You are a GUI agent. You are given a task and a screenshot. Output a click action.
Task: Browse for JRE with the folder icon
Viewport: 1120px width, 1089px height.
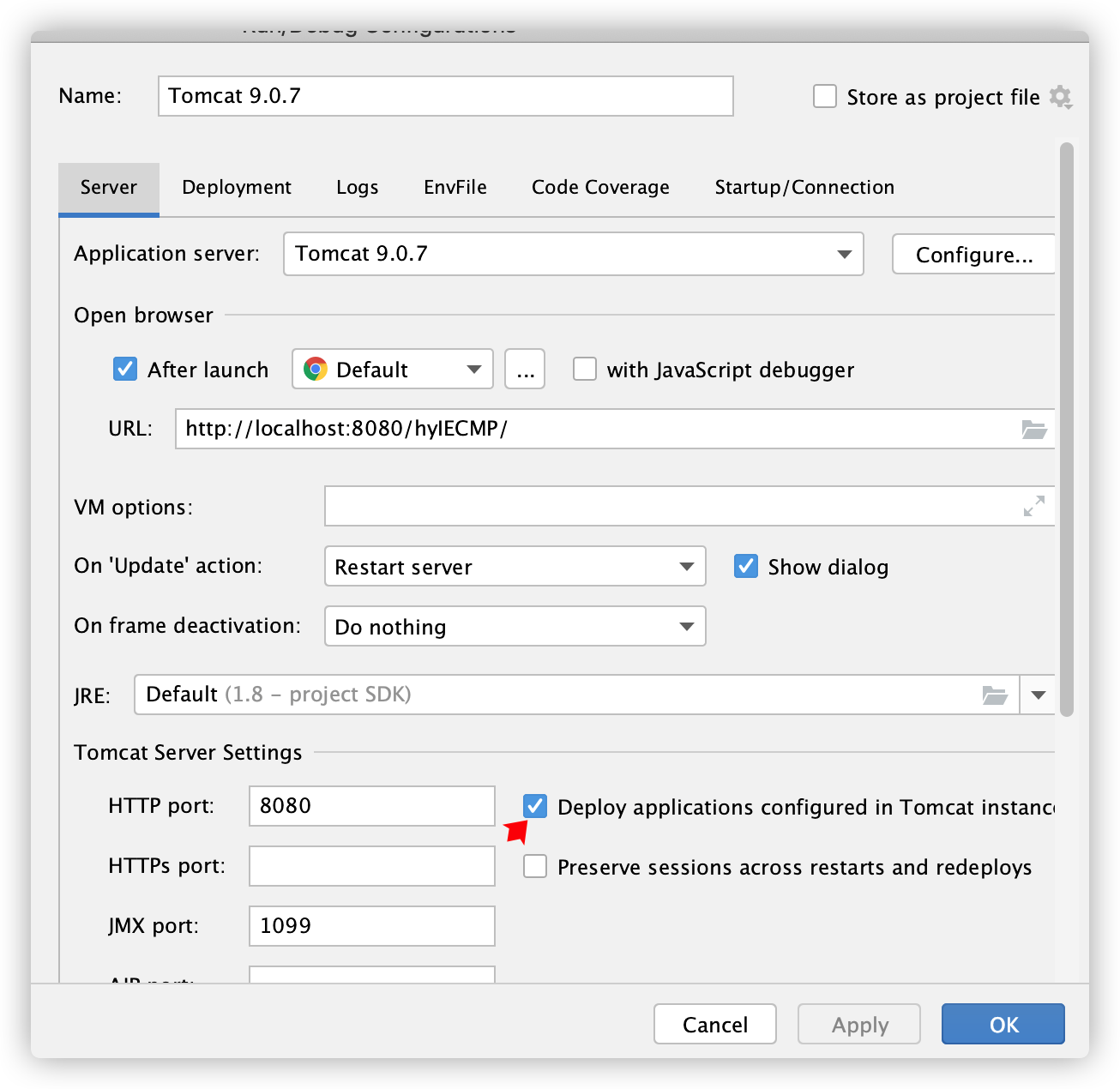[x=995, y=695]
